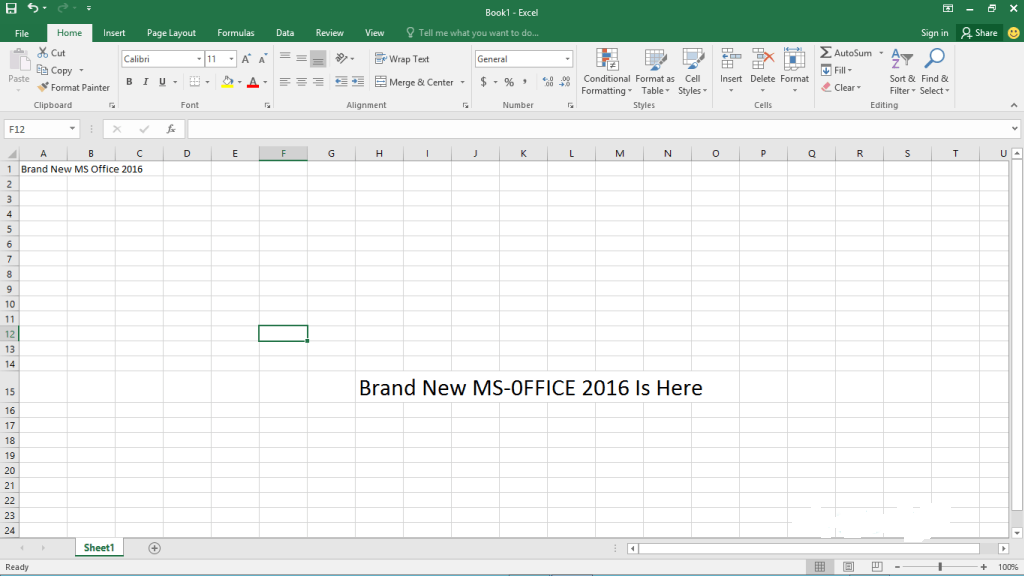Click the Save icon in title bar
The height and width of the screenshot is (576, 1024).
click(11, 8)
